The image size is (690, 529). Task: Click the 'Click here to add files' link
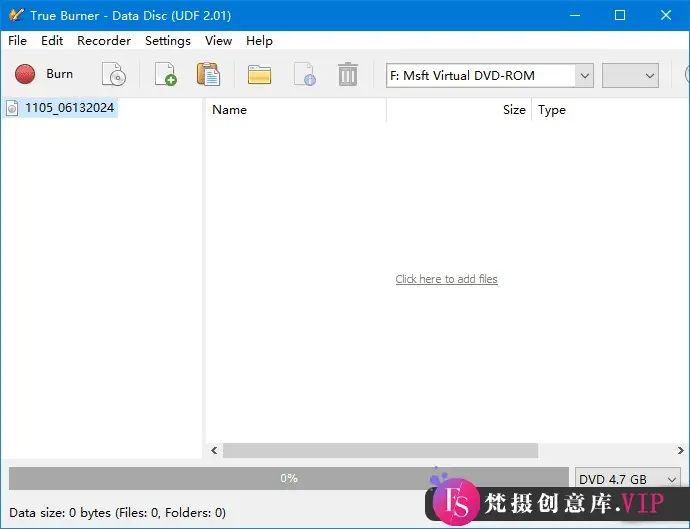pyautogui.click(x=446, y=279)
